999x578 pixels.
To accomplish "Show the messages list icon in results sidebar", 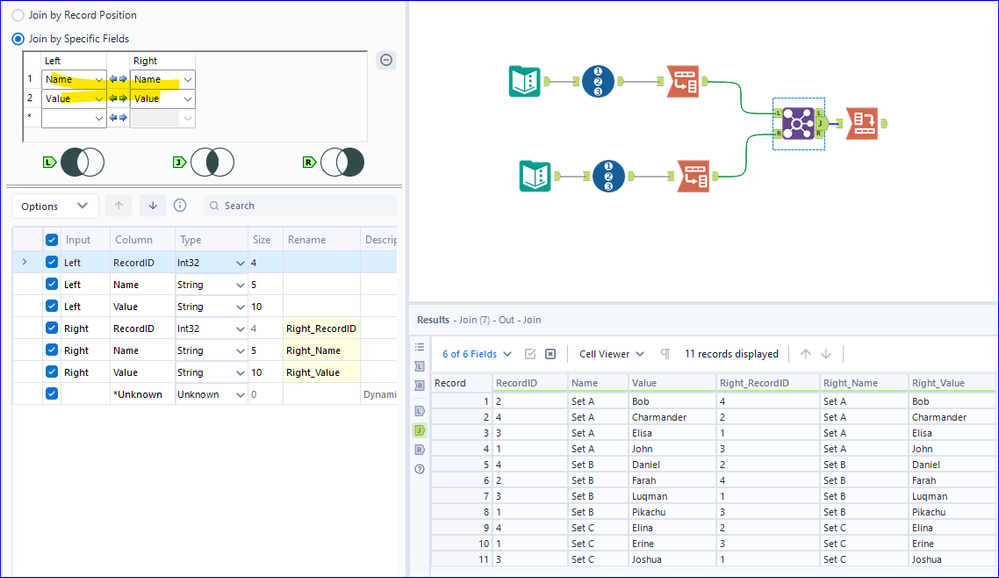I will tap(419, 347).
